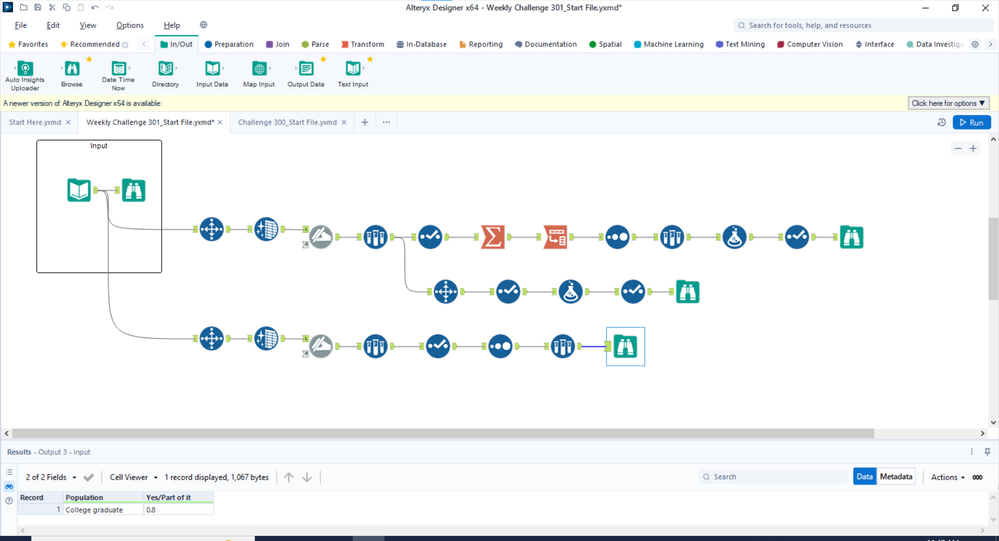
Task: Select the flask Formula tool on middle branch
Action: (570, 292)
